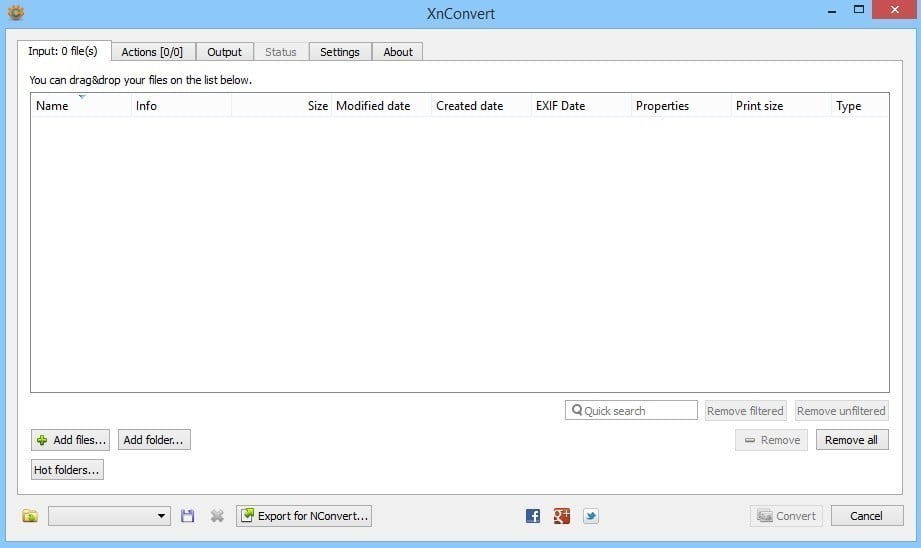This screenshot has height=548, width=921.
Task: Click the Remove all button
Action: 852,440
